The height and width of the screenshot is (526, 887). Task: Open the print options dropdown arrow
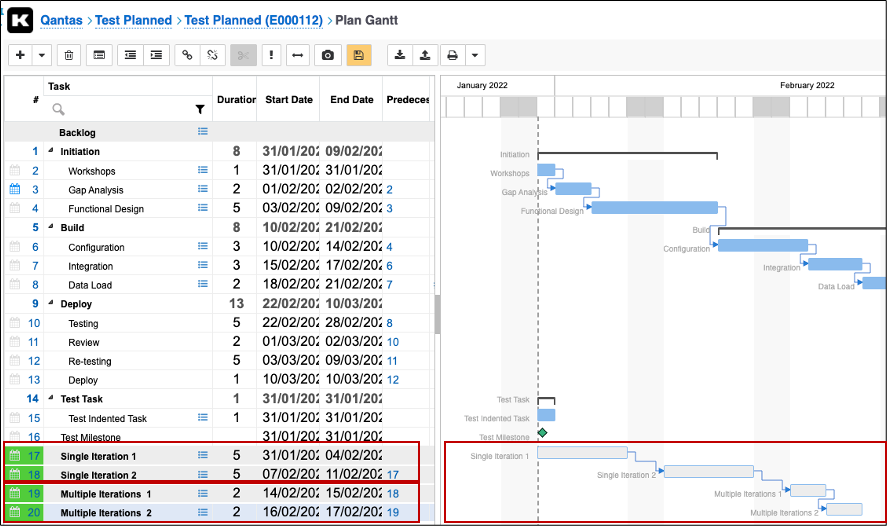(475, 55)
